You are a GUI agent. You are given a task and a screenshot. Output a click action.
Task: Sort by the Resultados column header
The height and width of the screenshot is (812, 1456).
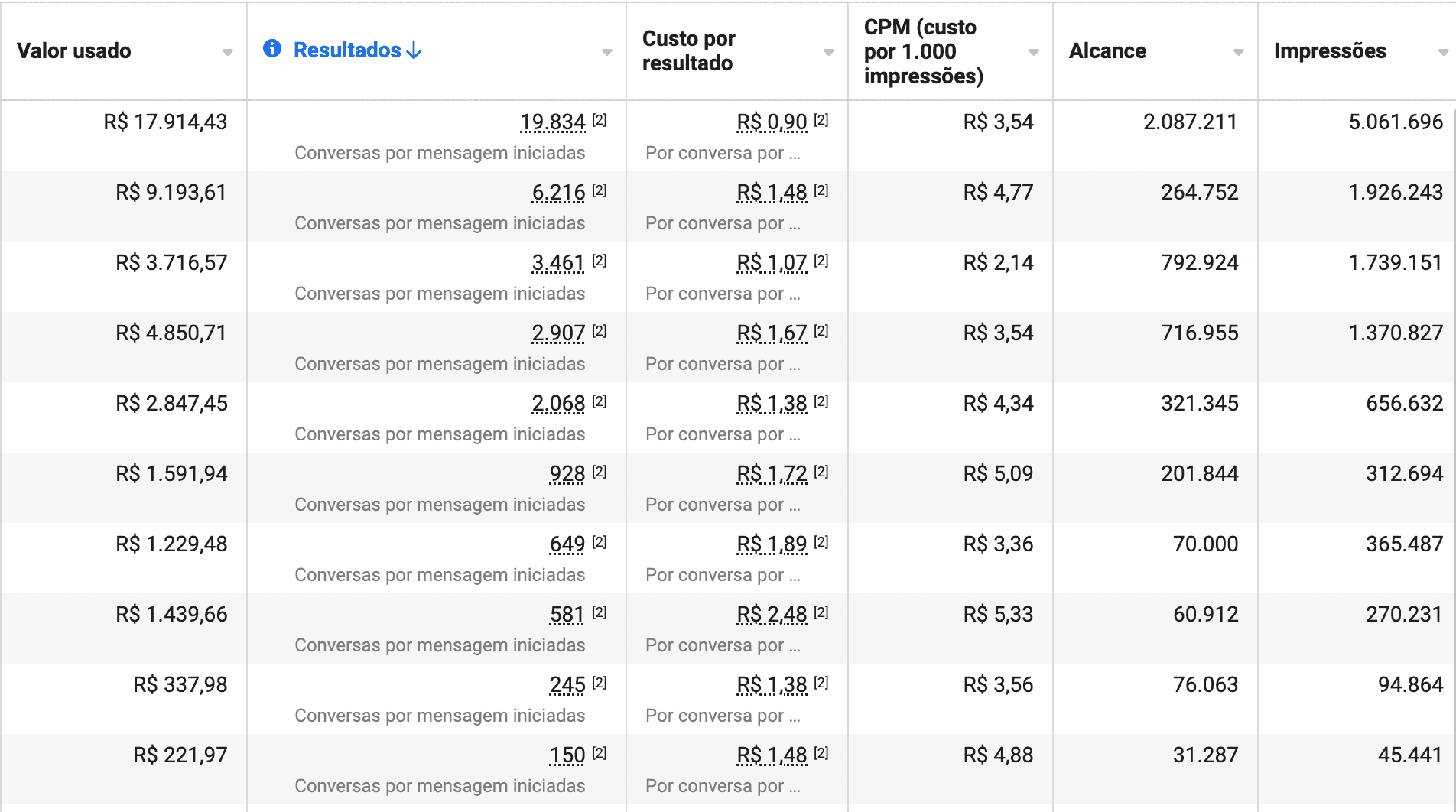[x=347, y=50]
